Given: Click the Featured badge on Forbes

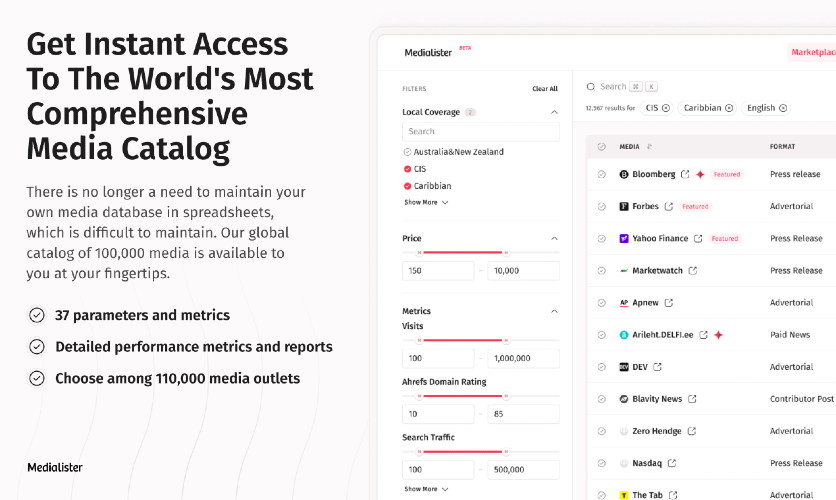Looking at the screenshot, I should point(695,206).
